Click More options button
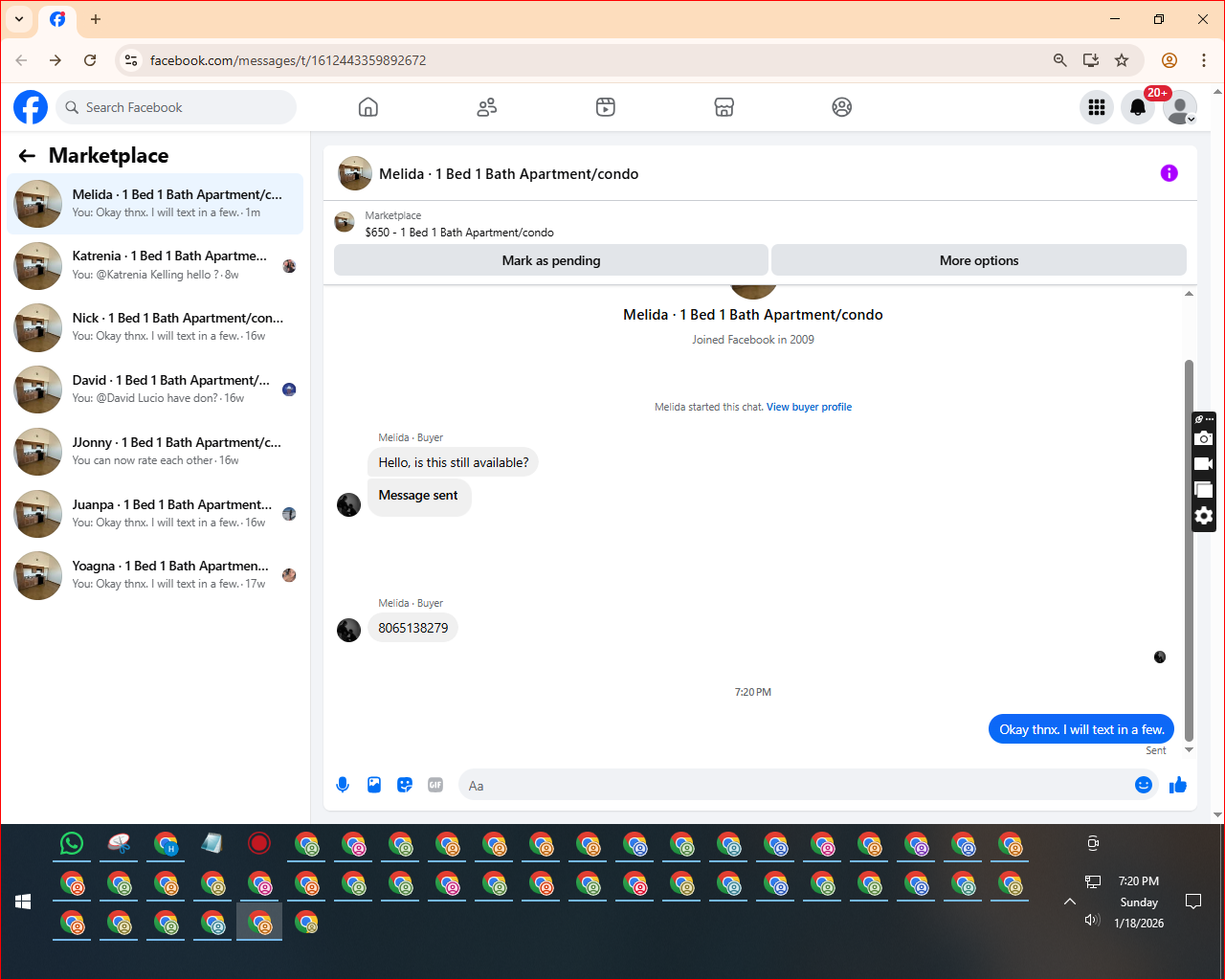This screenshot has height=980, width=1225. click(x=979, y=260)
